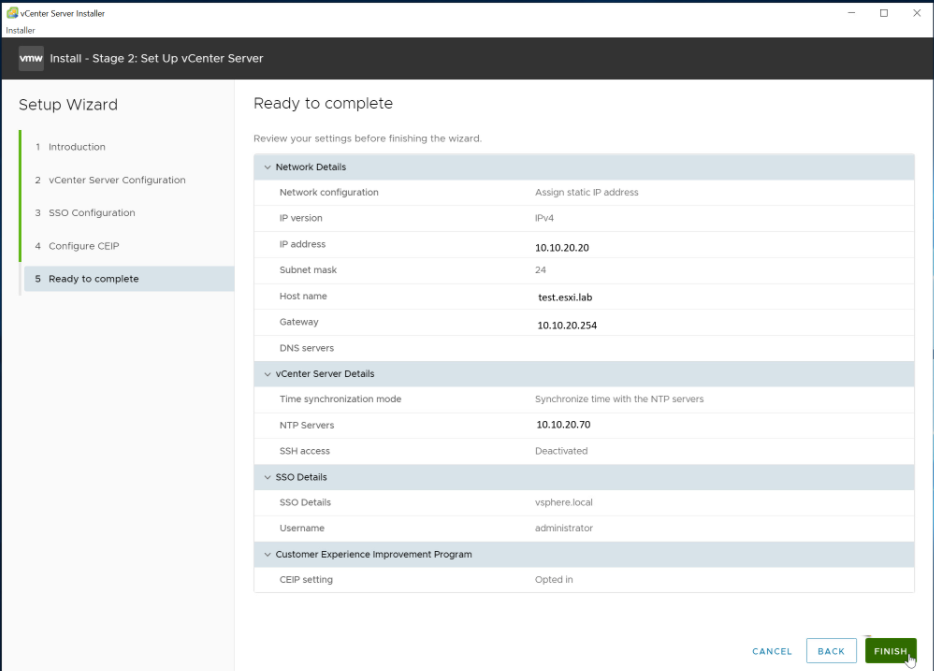Click the gateway value 10.10.20.254
This screenshot has width=934, height=671.
[x=567, y=325]
